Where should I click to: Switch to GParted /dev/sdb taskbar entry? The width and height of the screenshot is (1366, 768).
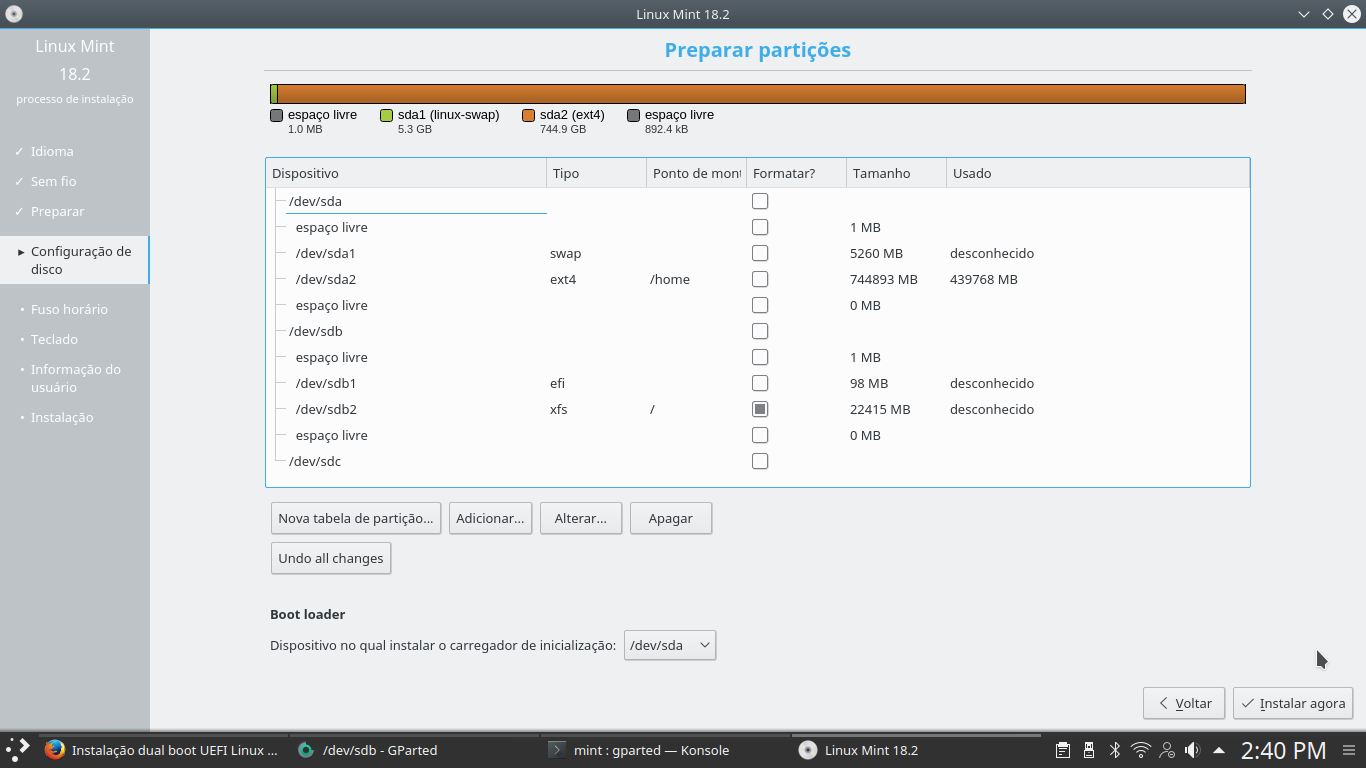(x=415, y=750)
